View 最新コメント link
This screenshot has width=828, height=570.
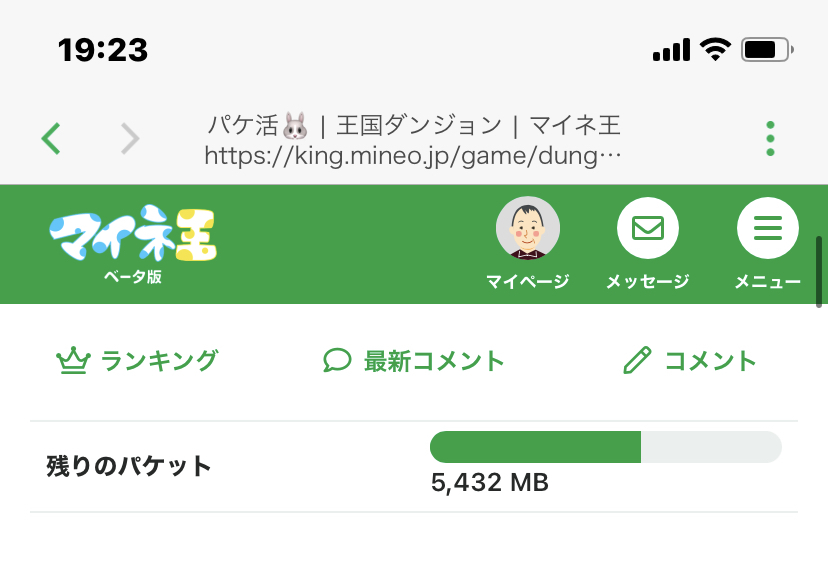[x=433, y=361]
